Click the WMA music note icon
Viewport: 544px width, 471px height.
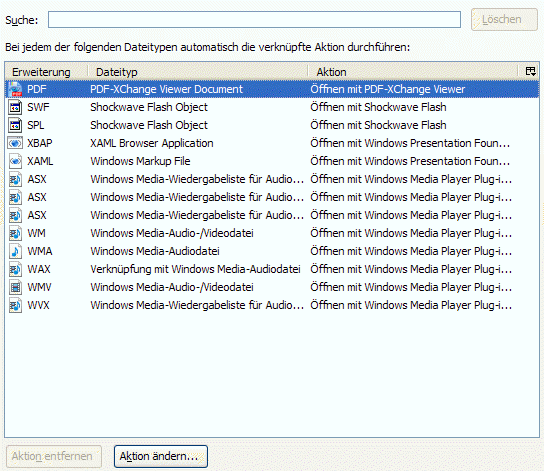15,251
